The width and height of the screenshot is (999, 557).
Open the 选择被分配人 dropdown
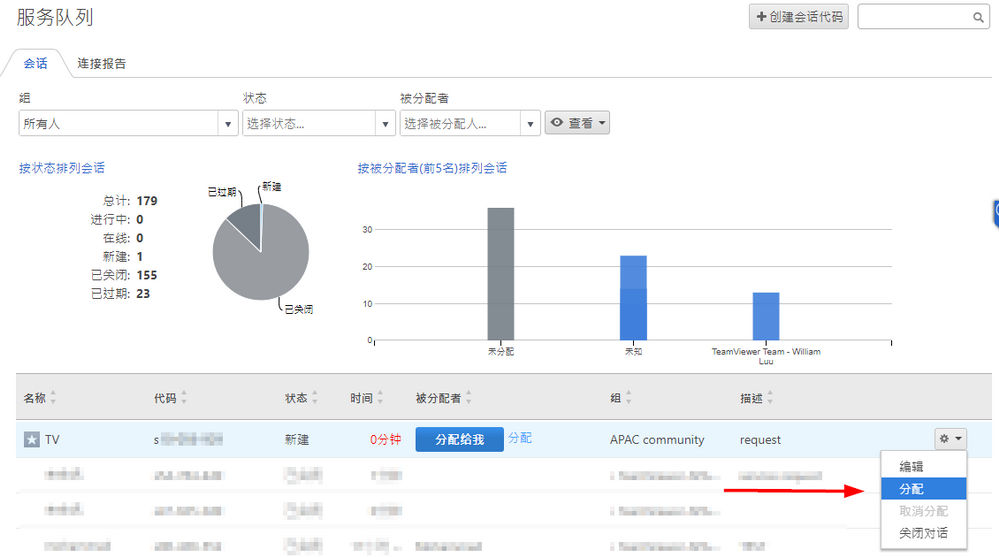pyautogui.click(x=470, y=123)
